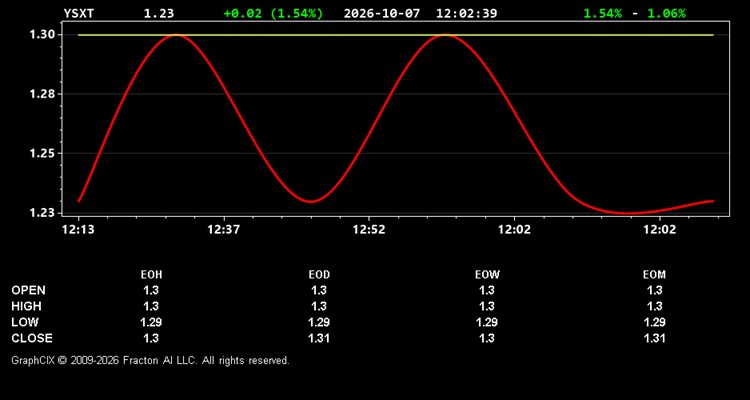750x400 pixels.
Task: Click the 1.06% range value in the header
Action: tap(666, 13)
